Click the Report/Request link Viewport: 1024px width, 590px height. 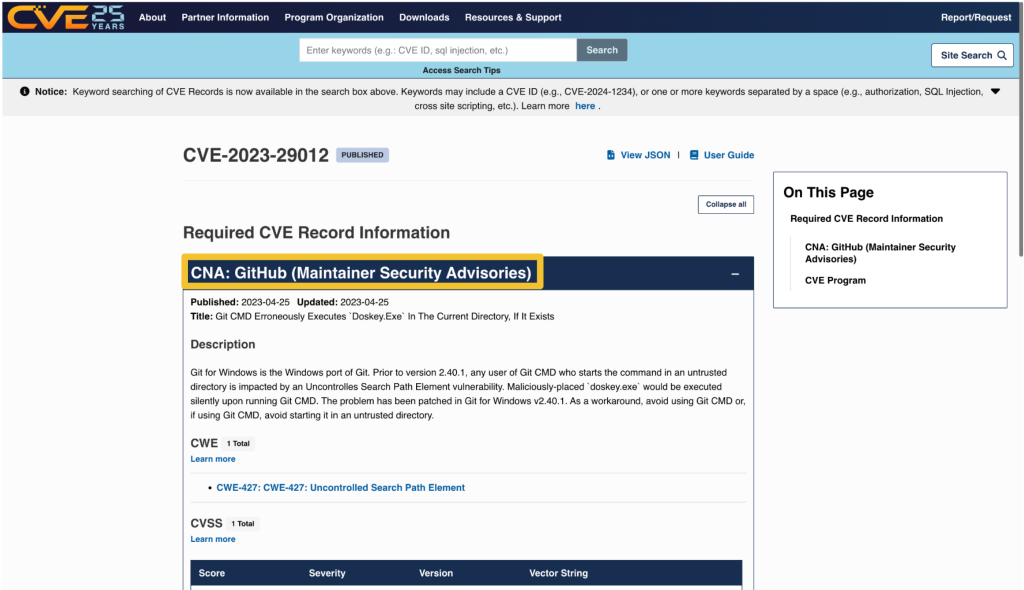[x=976, y=17]
